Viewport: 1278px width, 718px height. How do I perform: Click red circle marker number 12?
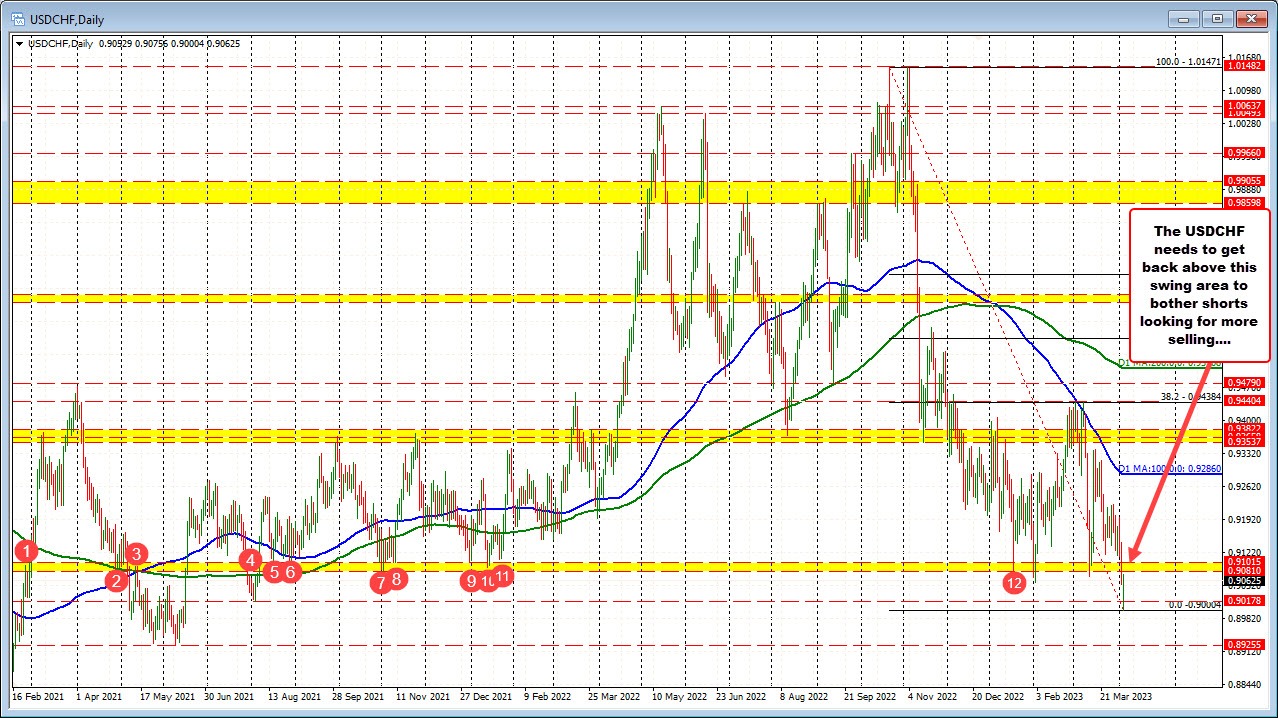click(1014, 581)
